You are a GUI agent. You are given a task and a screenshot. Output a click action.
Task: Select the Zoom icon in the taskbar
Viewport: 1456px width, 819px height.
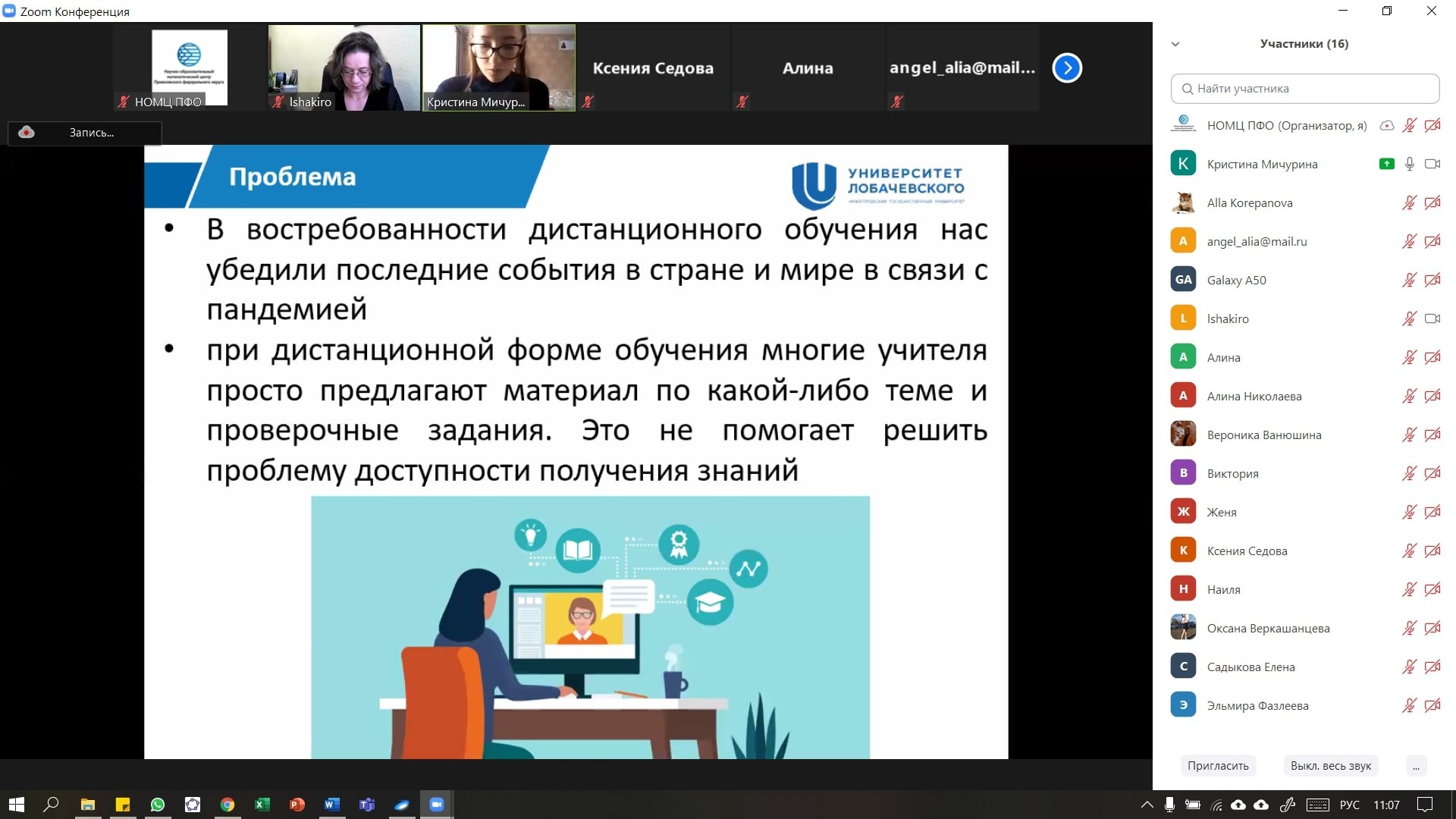pos(437,805)
